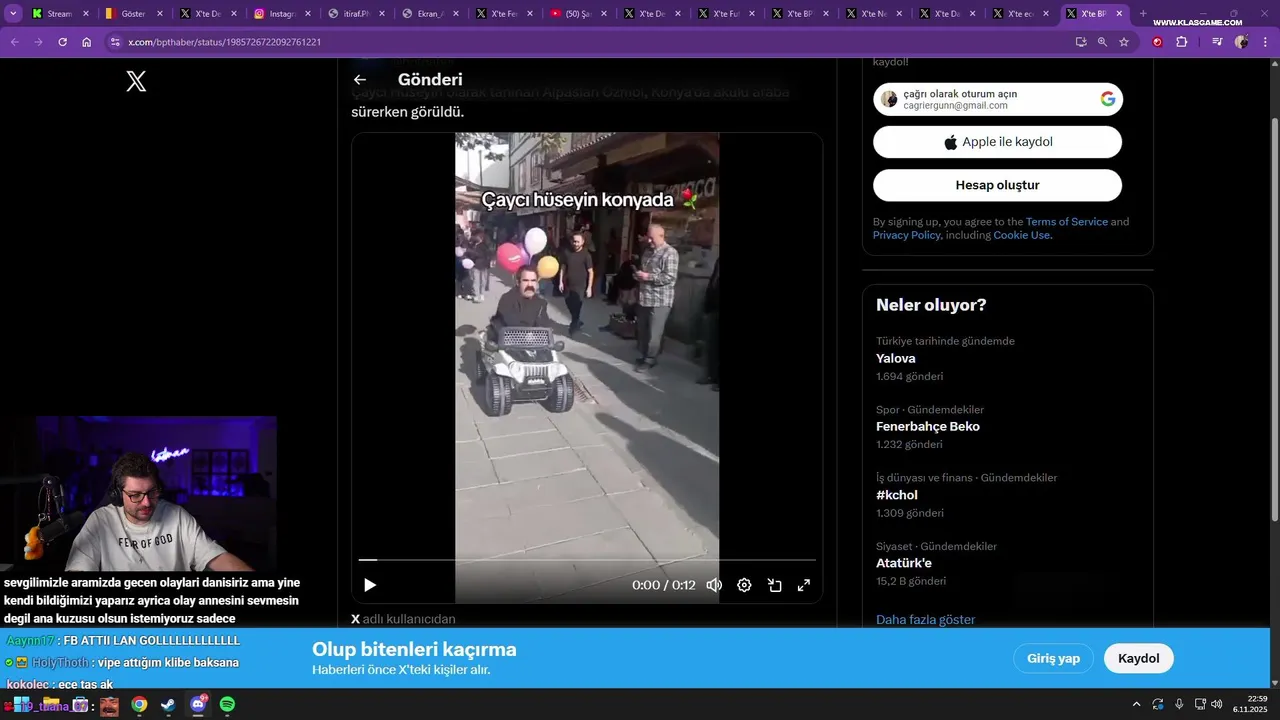Open Chrome from the taskbar
The height and width of the screenshot is (720, 1280).
[x=139, y=705]
